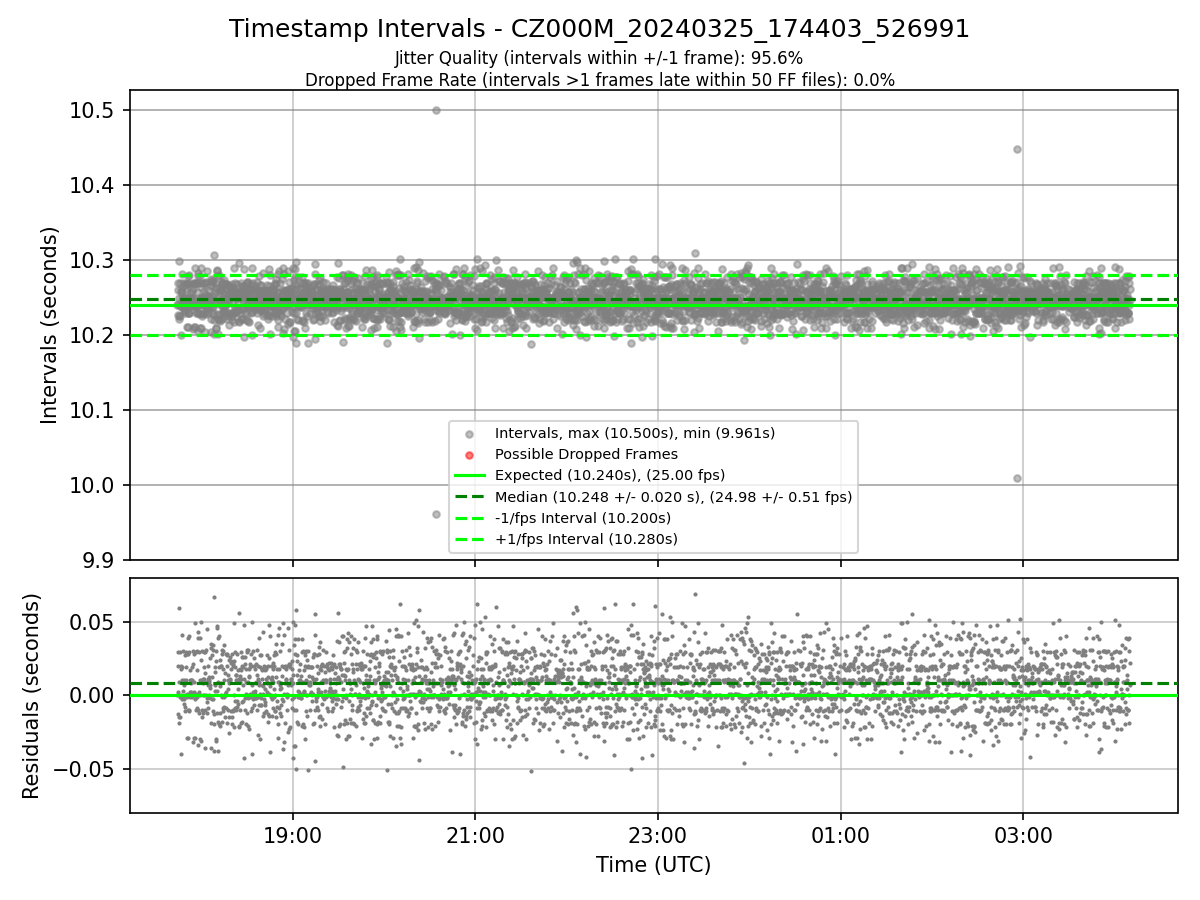This screenshot has width=1200, height=900.
Task: Click the Intervals (seconds) y-axis label
Action: (50, 325)
